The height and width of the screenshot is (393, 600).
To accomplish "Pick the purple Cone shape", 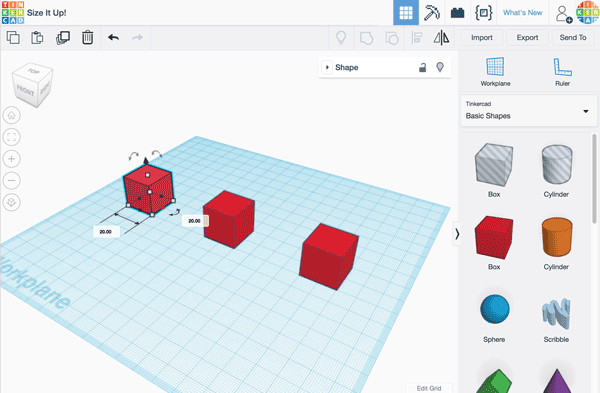I will [x=557, y=381].
